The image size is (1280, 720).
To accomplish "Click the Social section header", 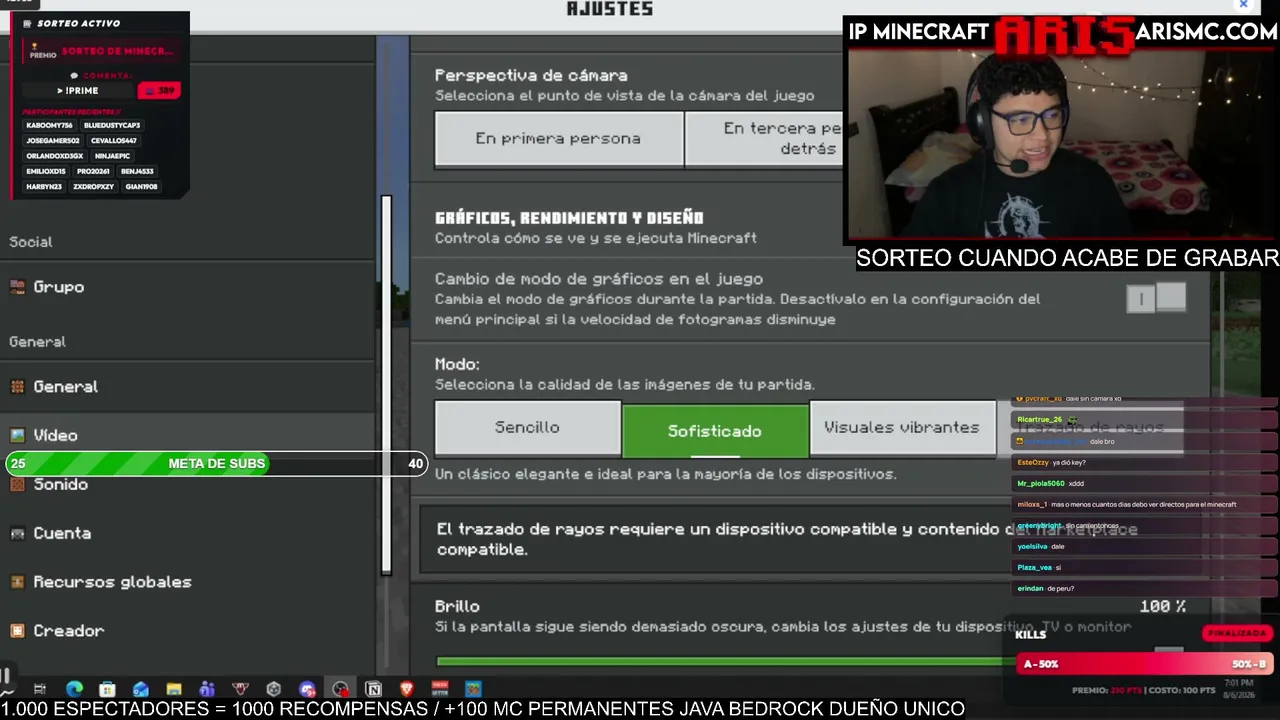I will click(31, 242).
